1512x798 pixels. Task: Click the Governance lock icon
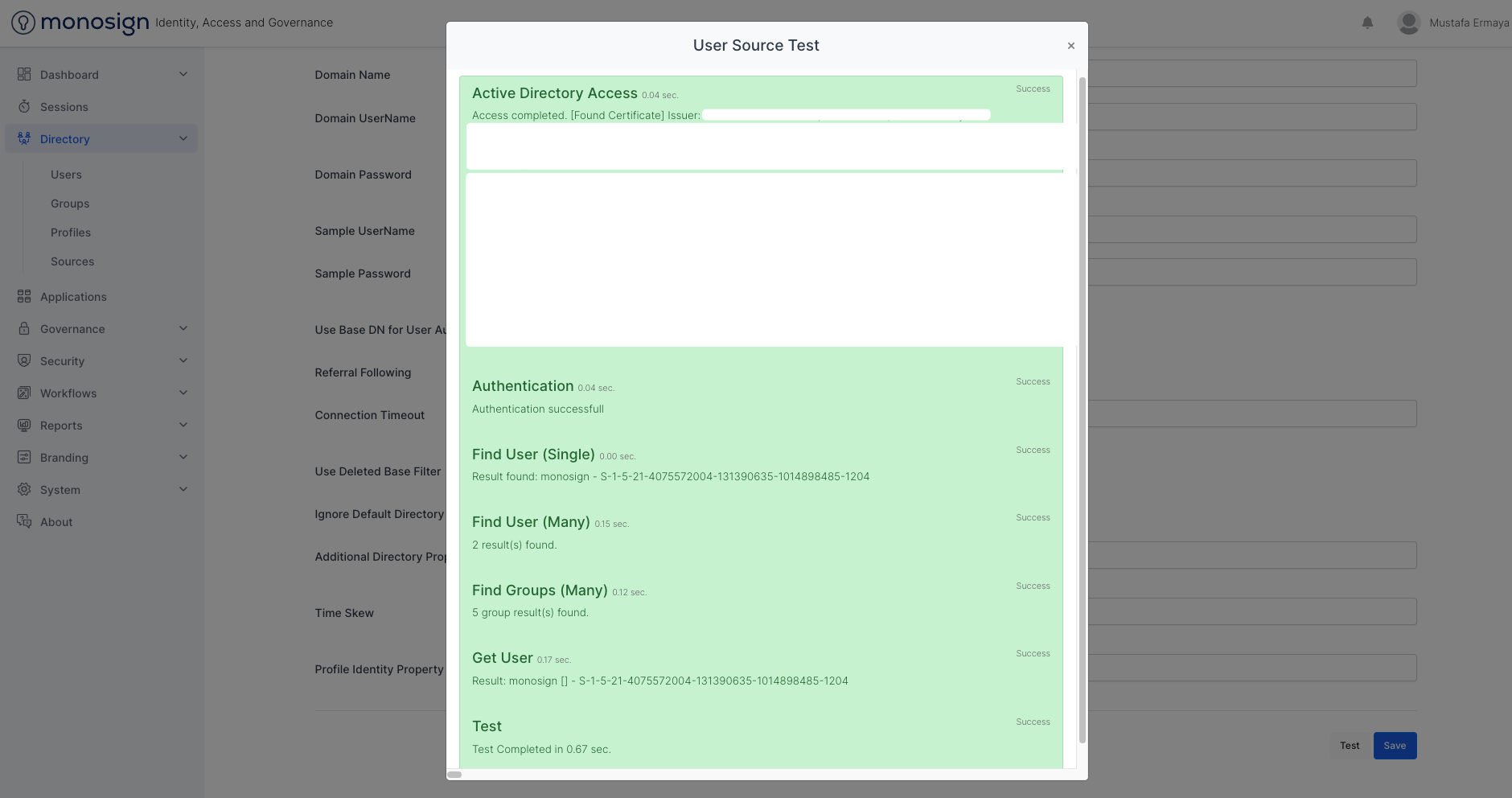24,328
